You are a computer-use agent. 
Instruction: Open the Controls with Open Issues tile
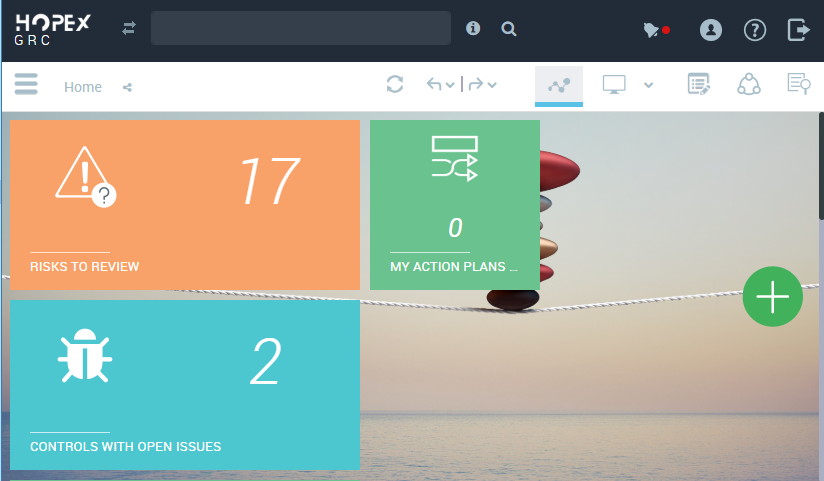184,385
